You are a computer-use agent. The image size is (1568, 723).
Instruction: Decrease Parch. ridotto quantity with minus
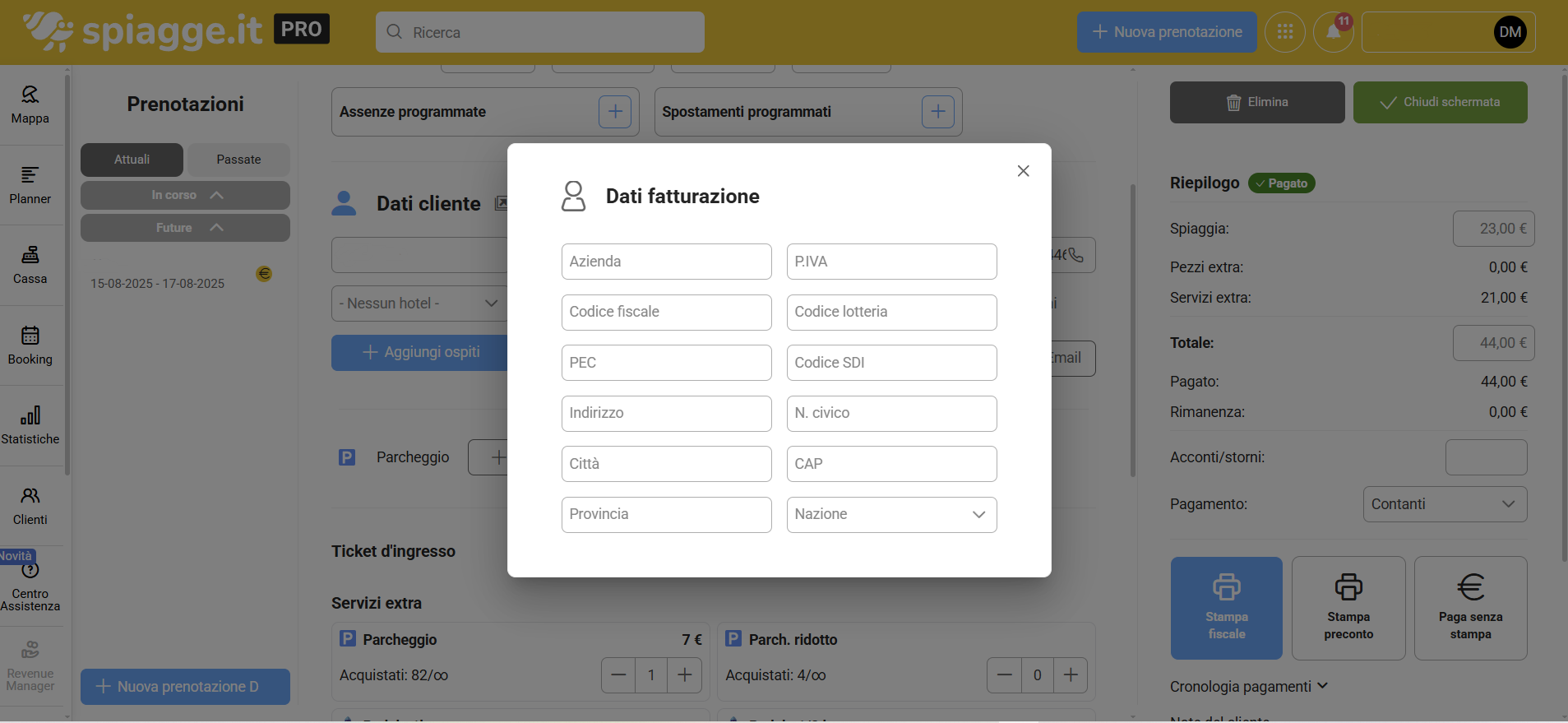coord(1004,675)
